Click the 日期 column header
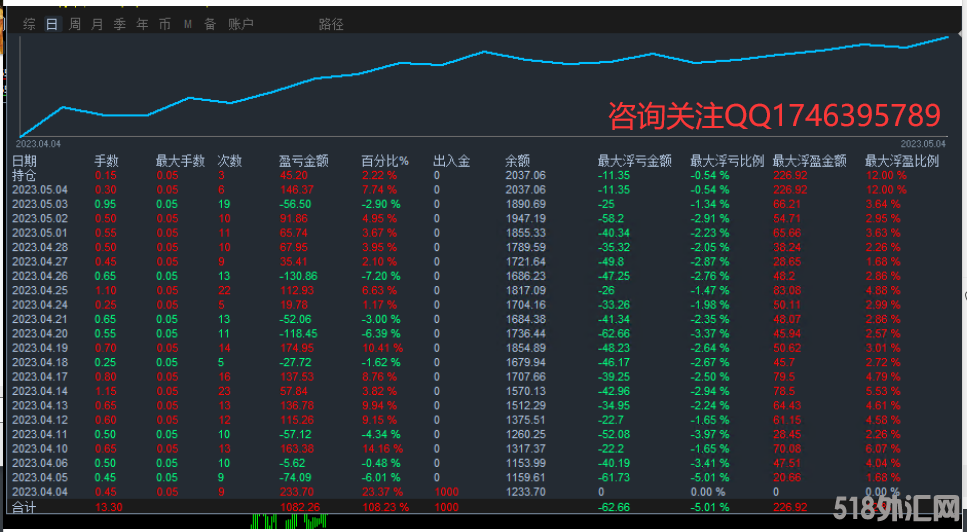 tap(25, 160)
